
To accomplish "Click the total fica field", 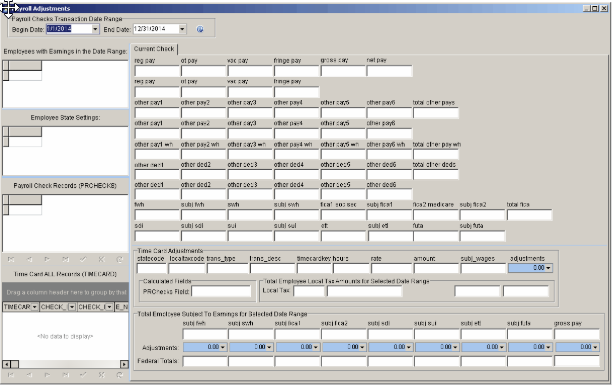I will pyautogui.click(x=529, y=215).
